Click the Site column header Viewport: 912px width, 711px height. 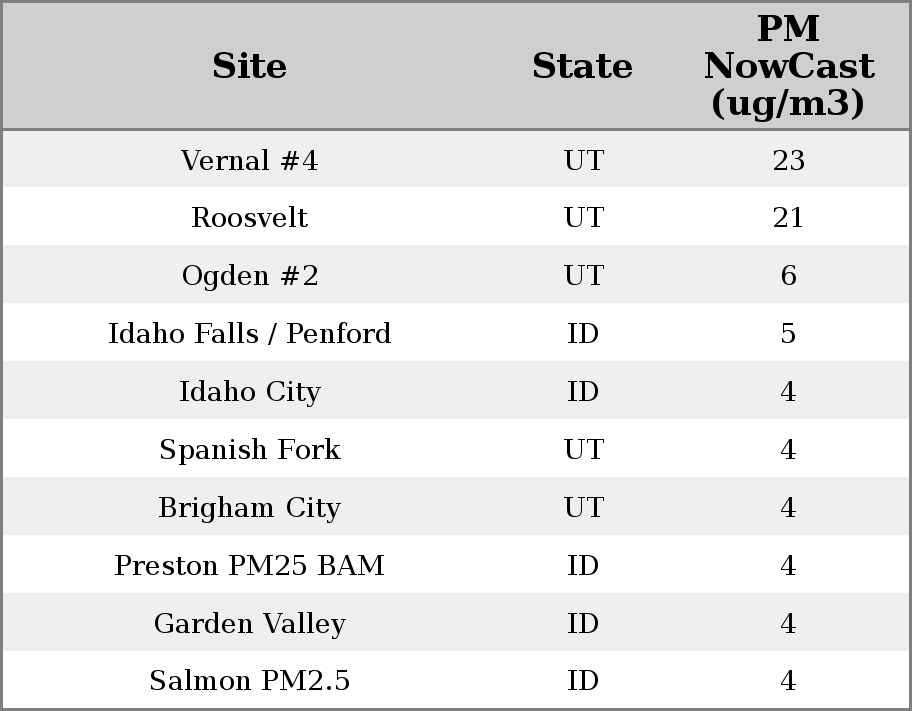(250, 66)
